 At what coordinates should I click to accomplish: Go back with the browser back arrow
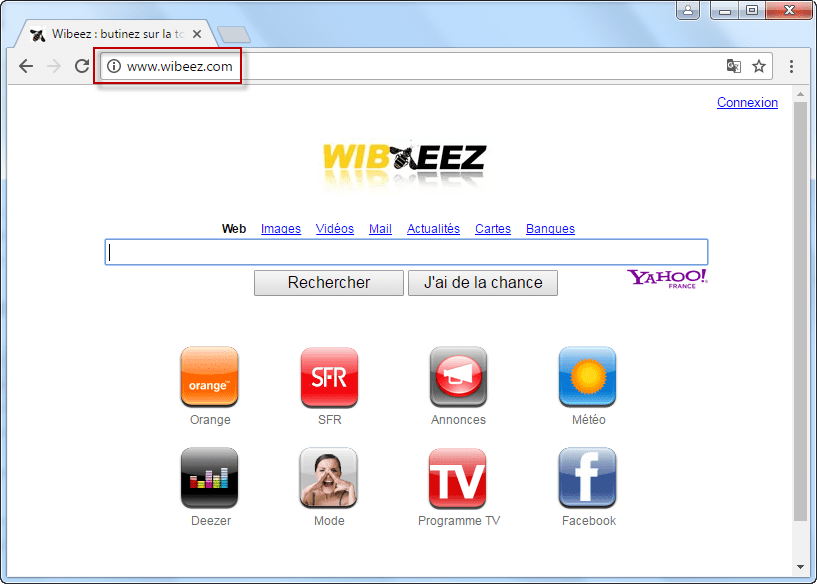pyautogui.click(x=26, y=66)
